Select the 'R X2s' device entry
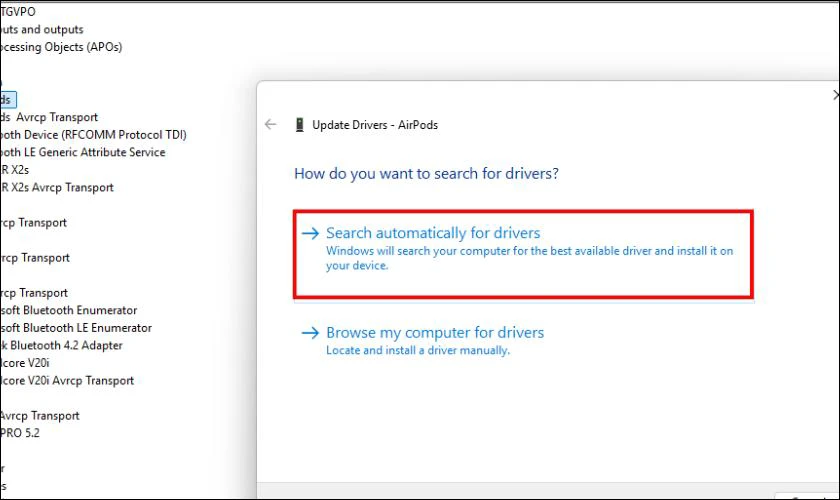The image size is (840, 500). tap(14, 170)
